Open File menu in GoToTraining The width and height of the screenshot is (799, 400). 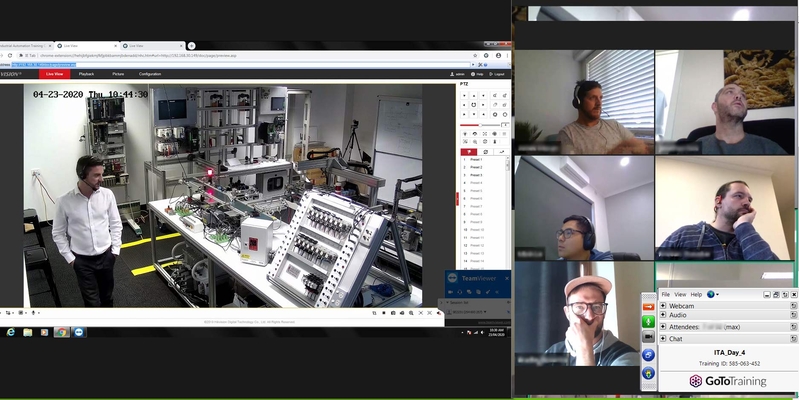(665, 295)
